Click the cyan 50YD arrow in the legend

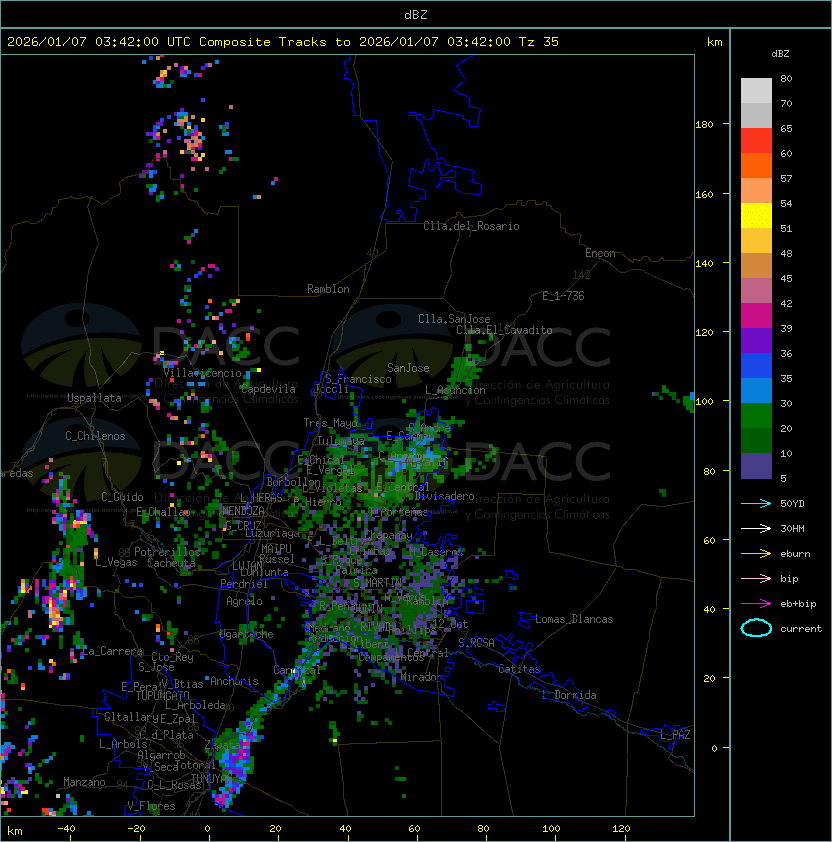tap(756, 503)
